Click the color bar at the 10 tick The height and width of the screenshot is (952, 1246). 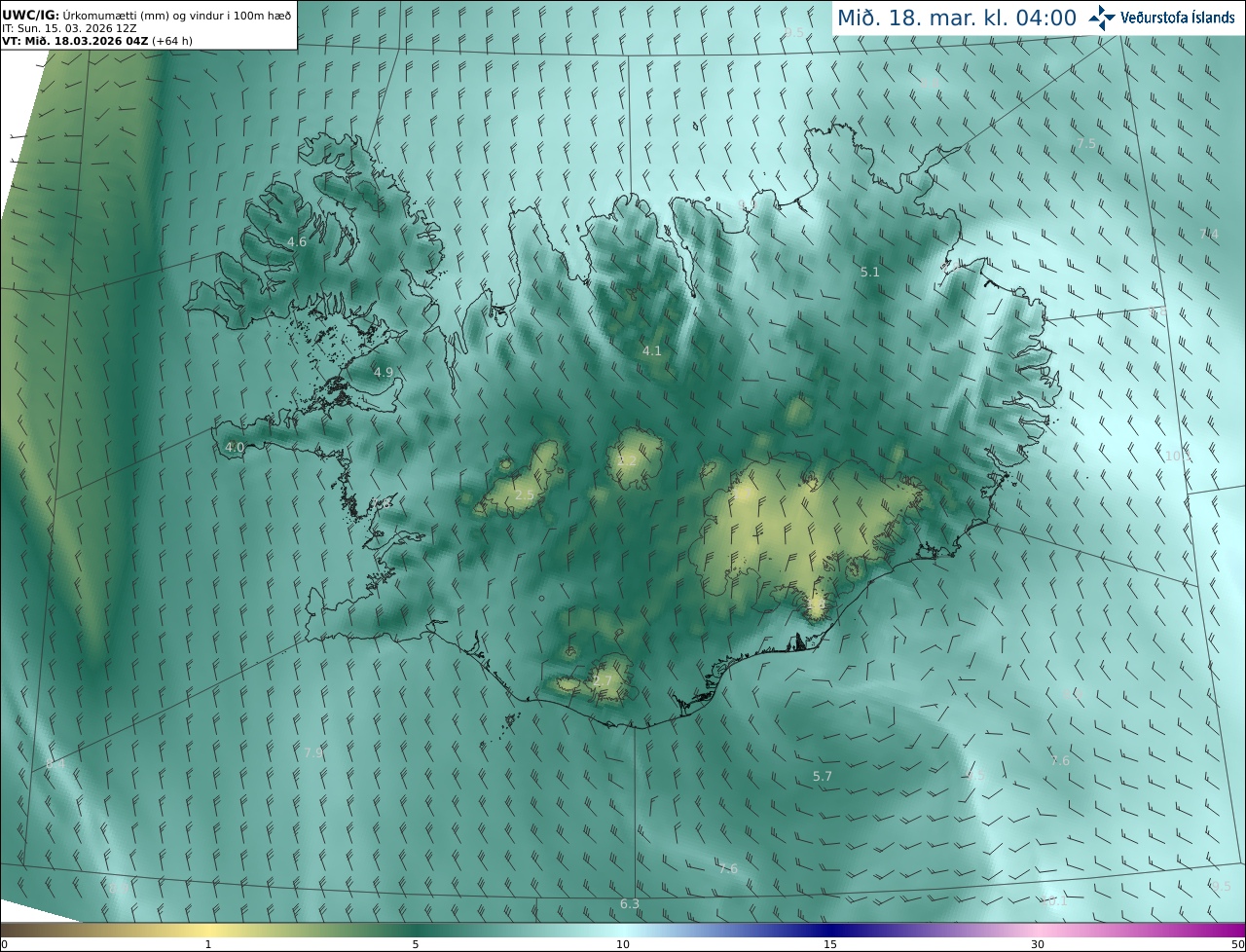(x=623, y=944)
